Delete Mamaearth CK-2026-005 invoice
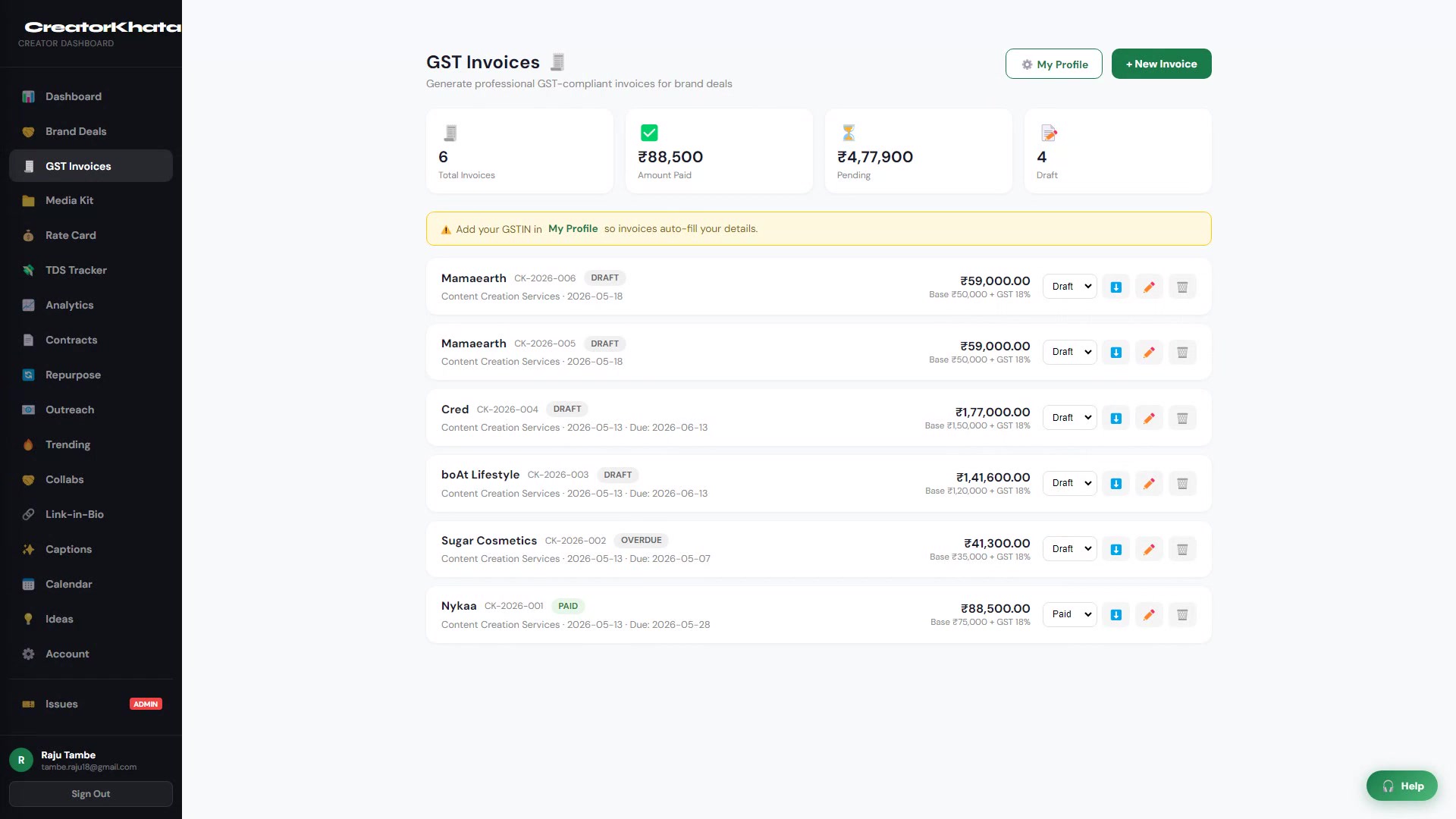 pos(1182,352)
